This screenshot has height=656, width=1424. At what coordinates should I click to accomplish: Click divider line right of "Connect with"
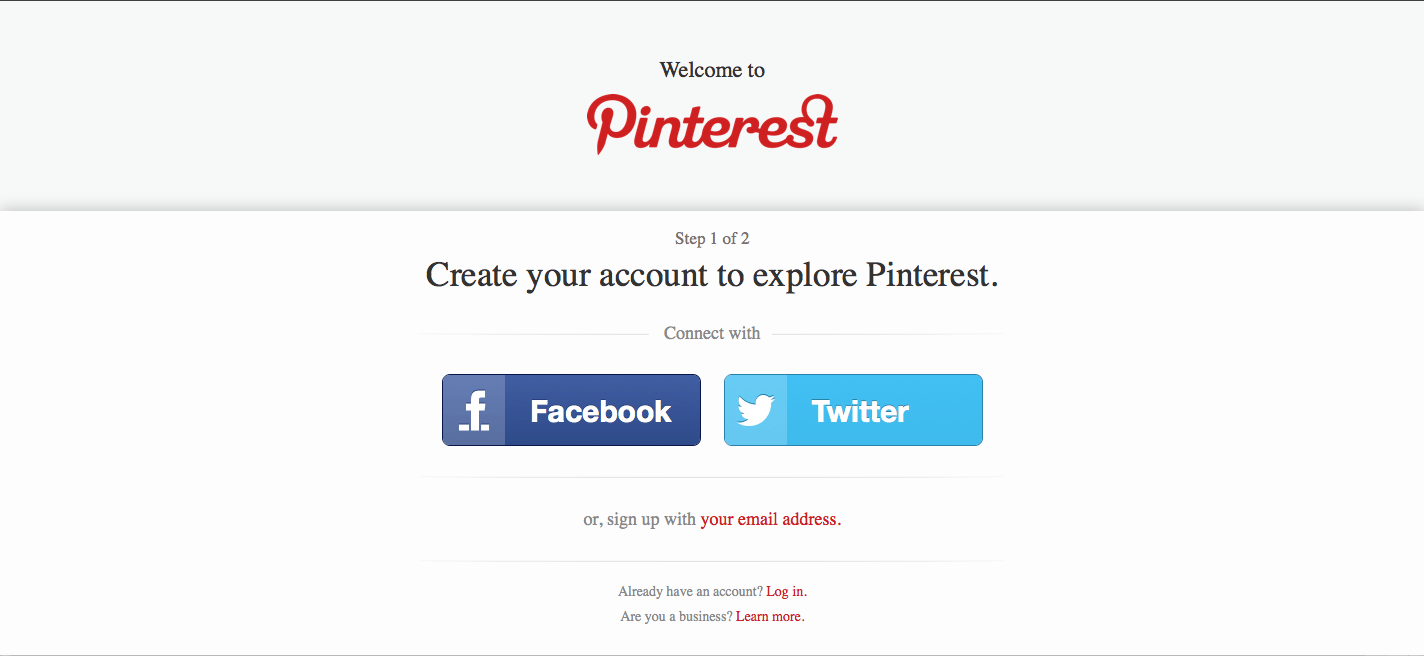(x=886, y=334)
